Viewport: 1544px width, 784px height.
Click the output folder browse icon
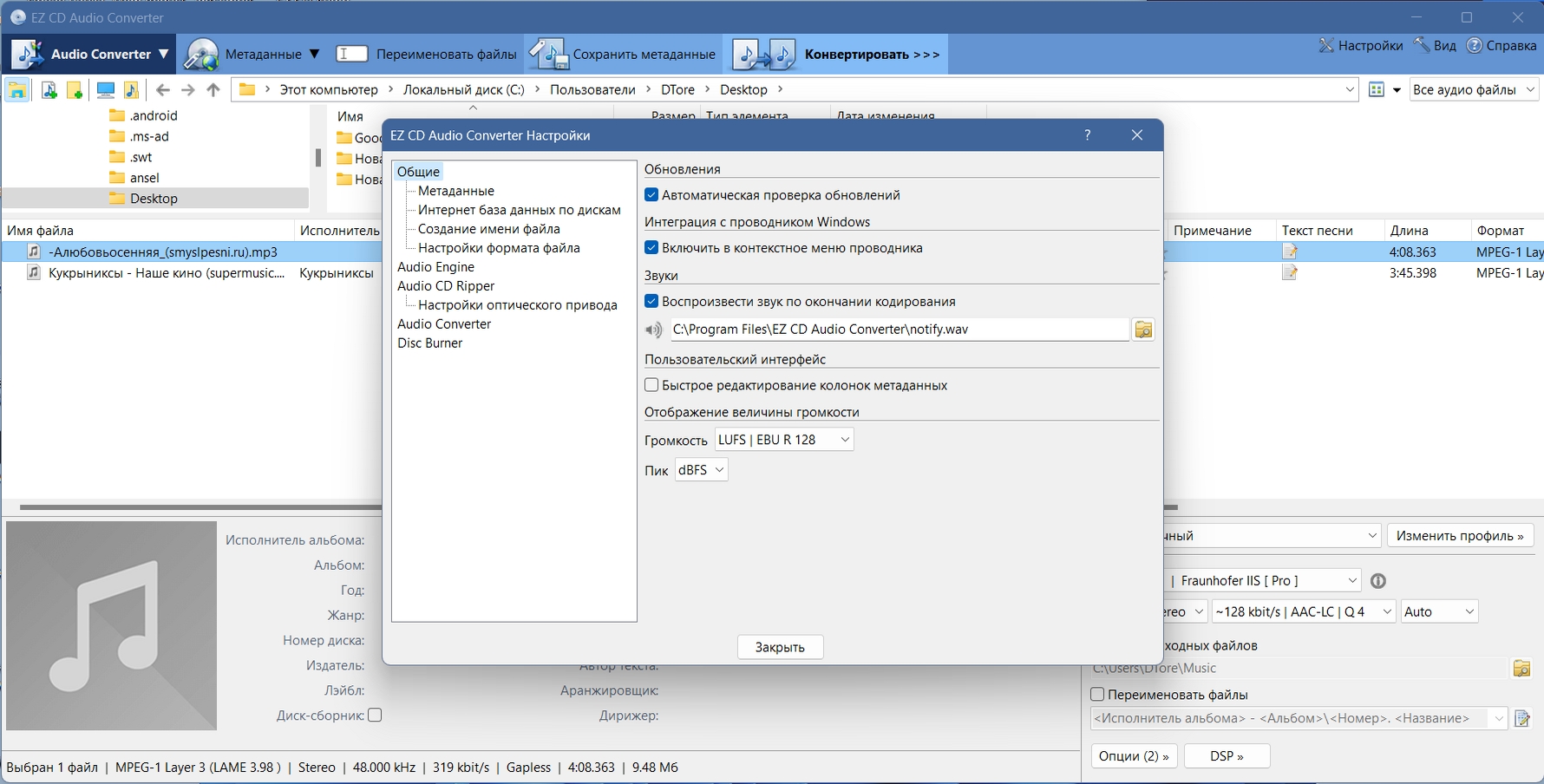click(x=1521, y=668)
